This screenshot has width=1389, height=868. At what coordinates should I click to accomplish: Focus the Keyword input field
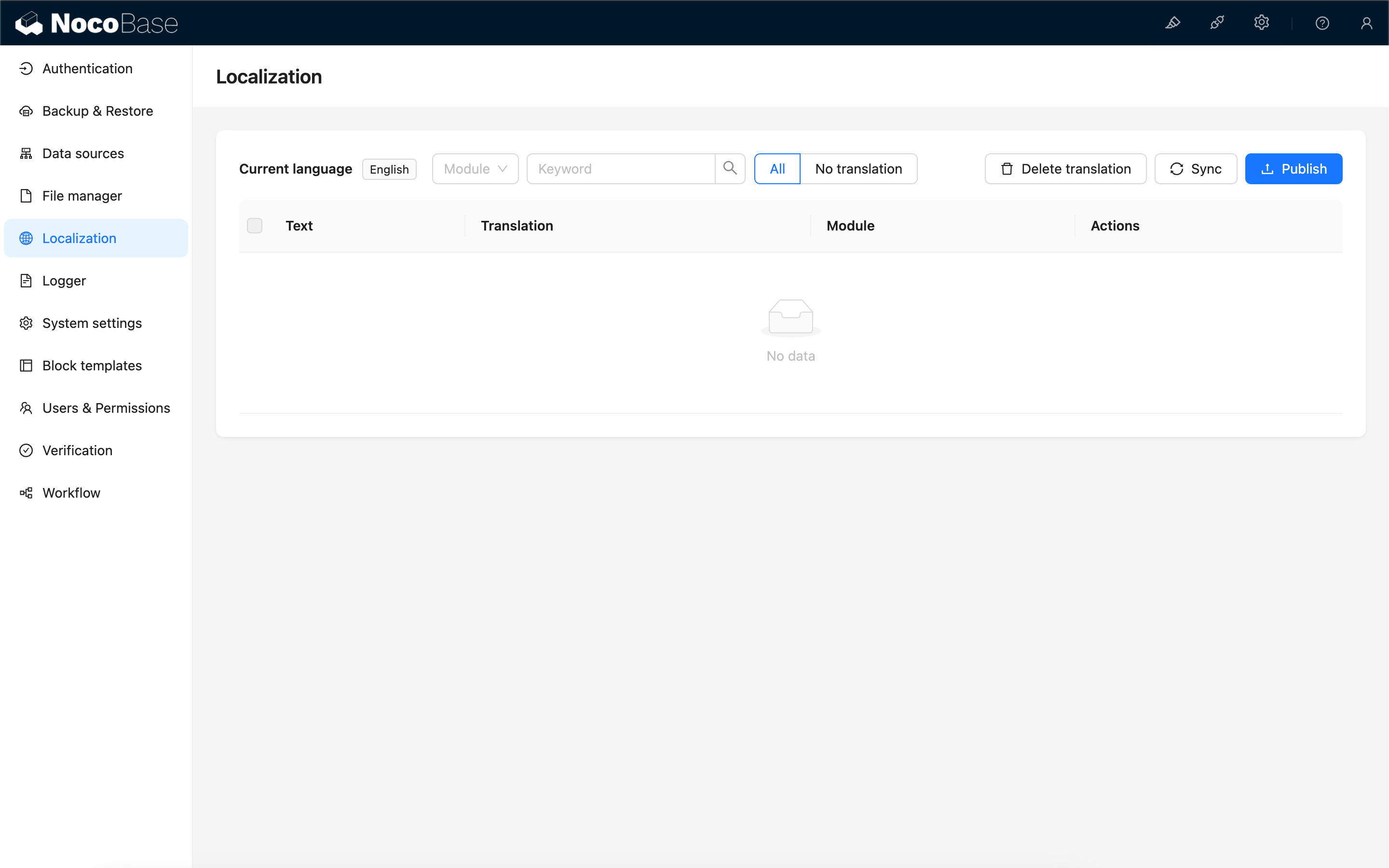(x=620, y=169)
